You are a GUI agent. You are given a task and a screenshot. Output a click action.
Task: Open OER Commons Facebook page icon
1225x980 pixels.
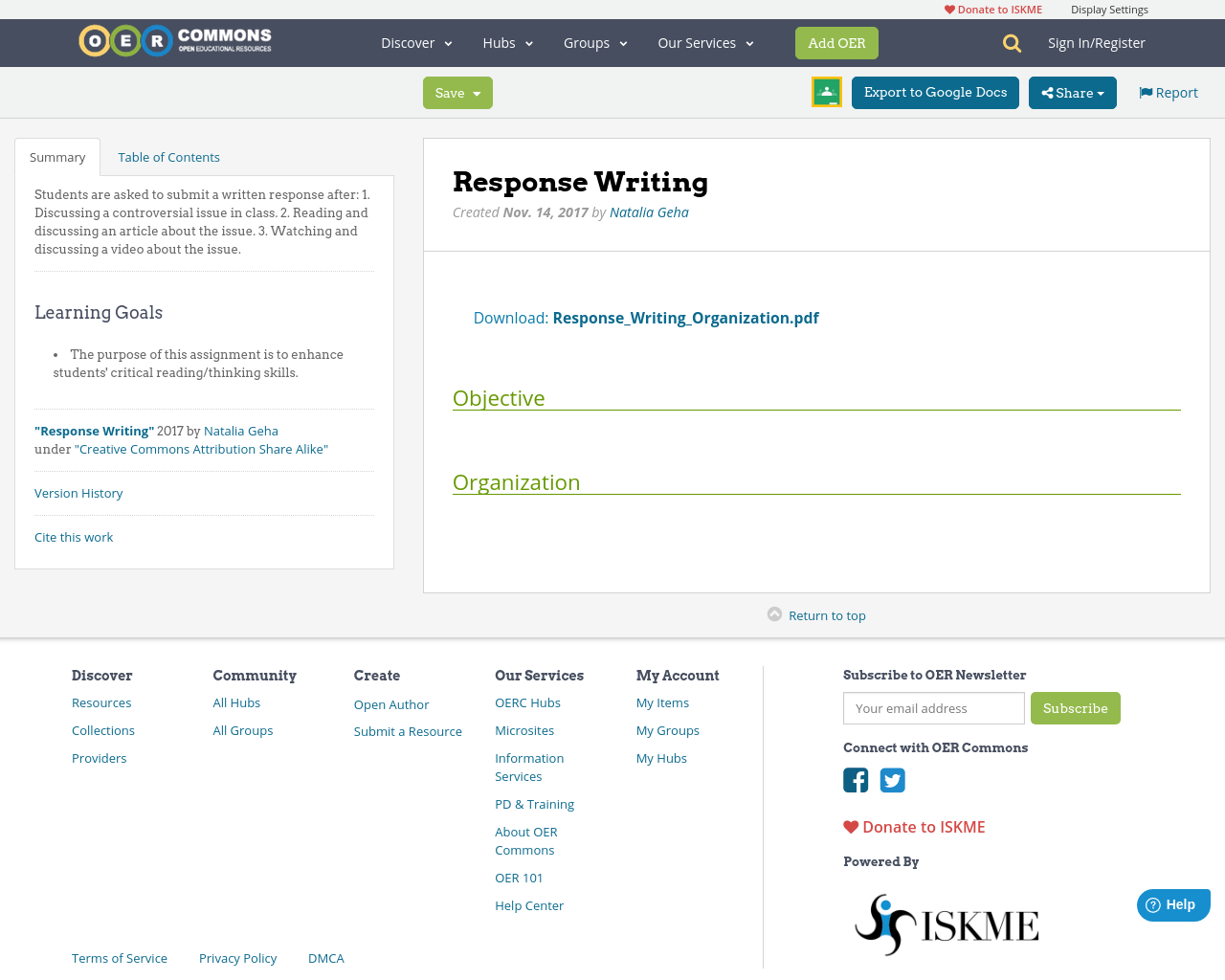tap(855, 780)
